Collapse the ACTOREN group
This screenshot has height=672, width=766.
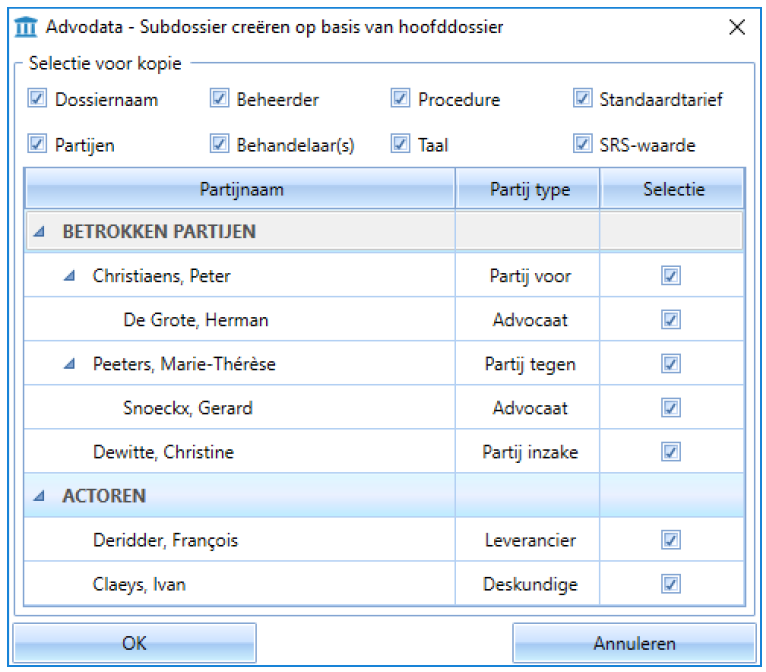pos(39,496)
